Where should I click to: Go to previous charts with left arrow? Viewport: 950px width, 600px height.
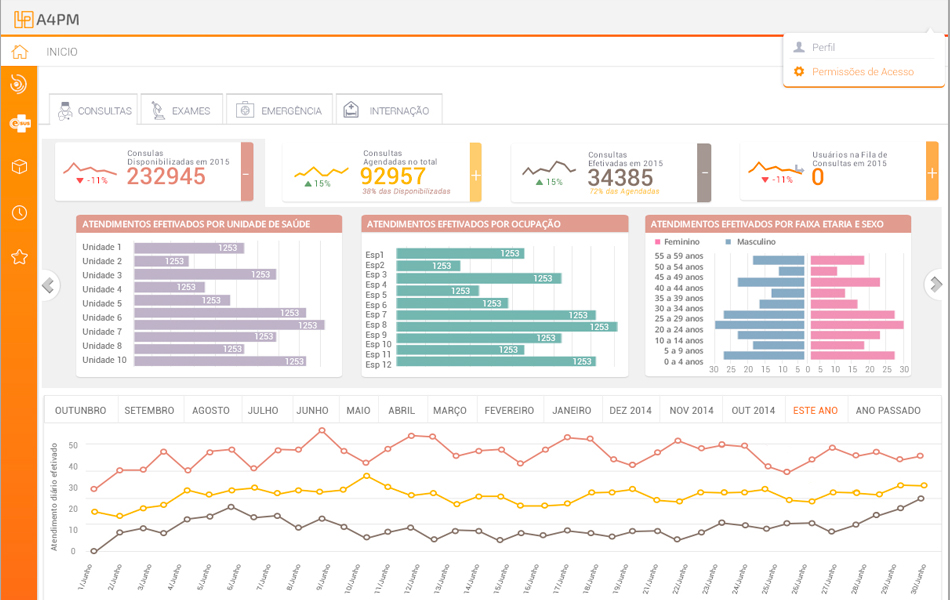48,286
